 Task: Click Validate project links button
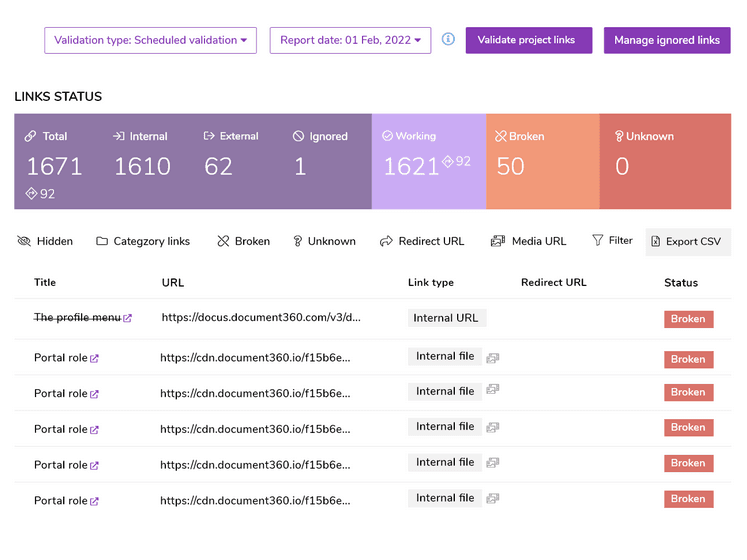point(527,41)
